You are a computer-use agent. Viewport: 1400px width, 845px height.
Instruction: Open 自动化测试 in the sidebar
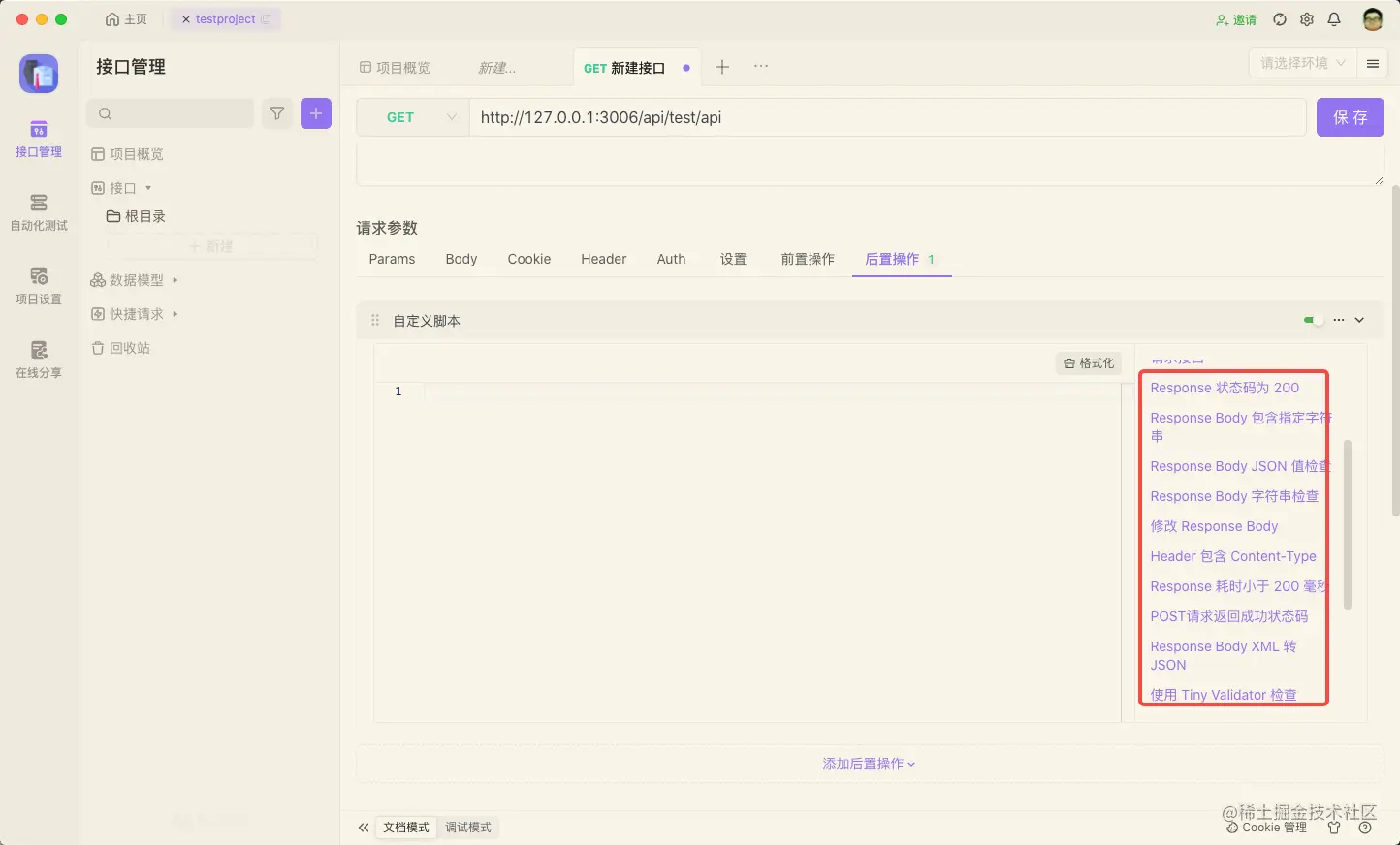[39, 213]
